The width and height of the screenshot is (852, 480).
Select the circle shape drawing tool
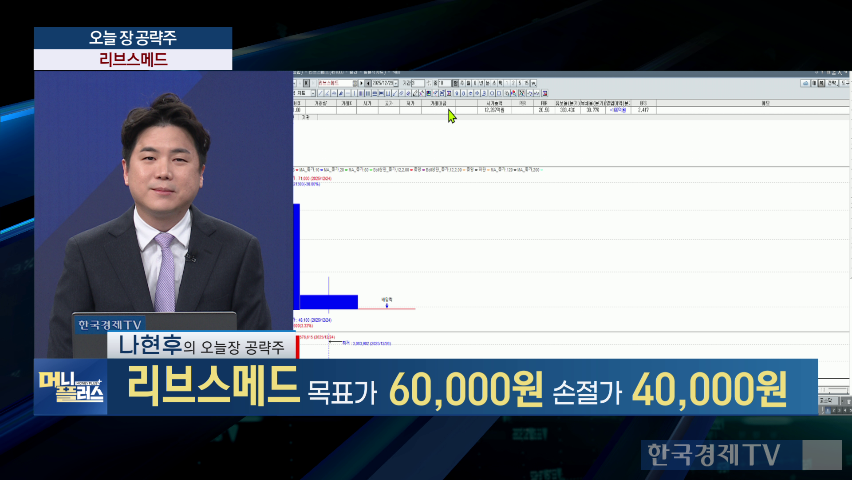pyautogui.click(x=493, y=93)
